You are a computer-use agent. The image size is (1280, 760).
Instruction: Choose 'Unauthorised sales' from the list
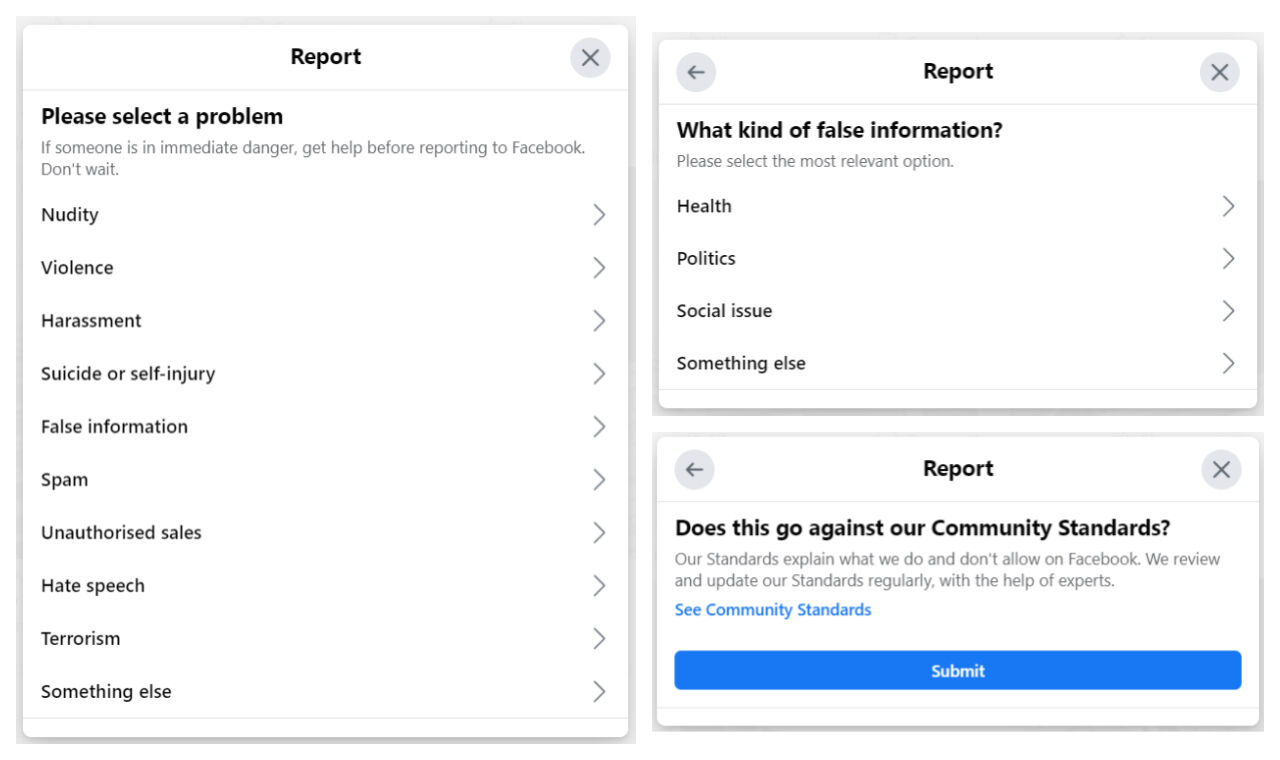point(121,533)
